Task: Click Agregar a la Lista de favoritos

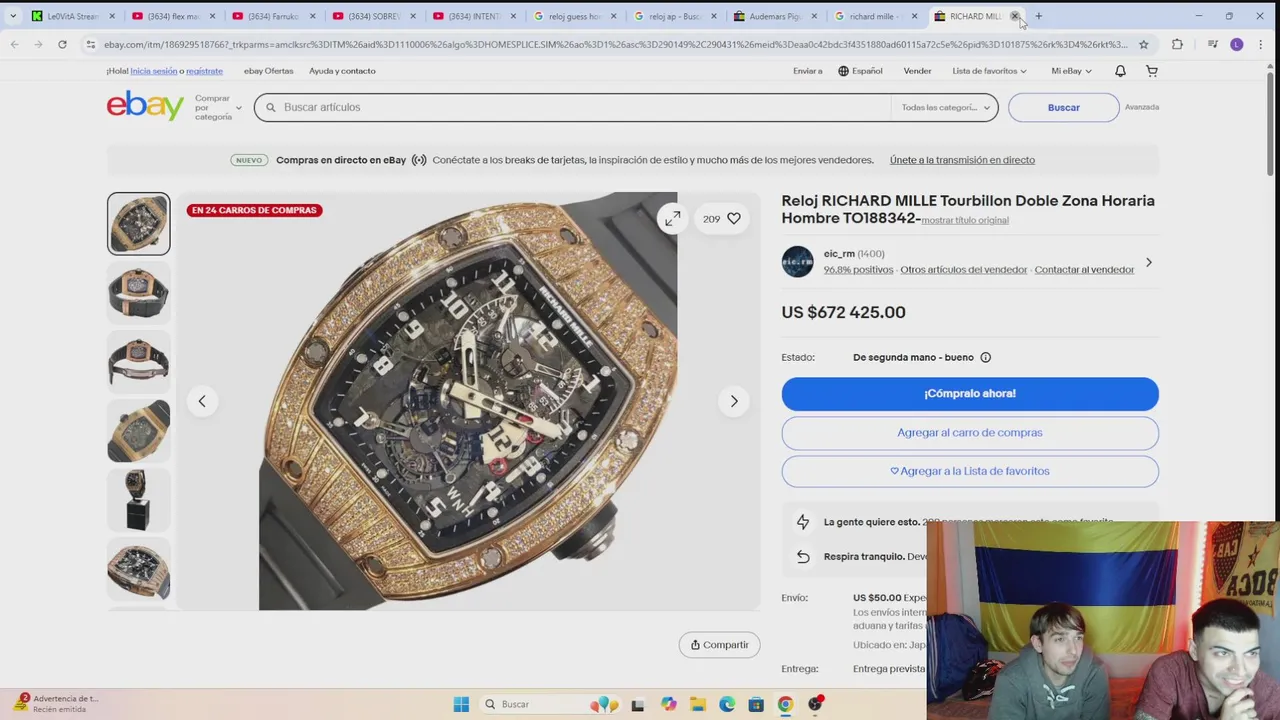Action: pyautogui.click(x=970, y=471)
